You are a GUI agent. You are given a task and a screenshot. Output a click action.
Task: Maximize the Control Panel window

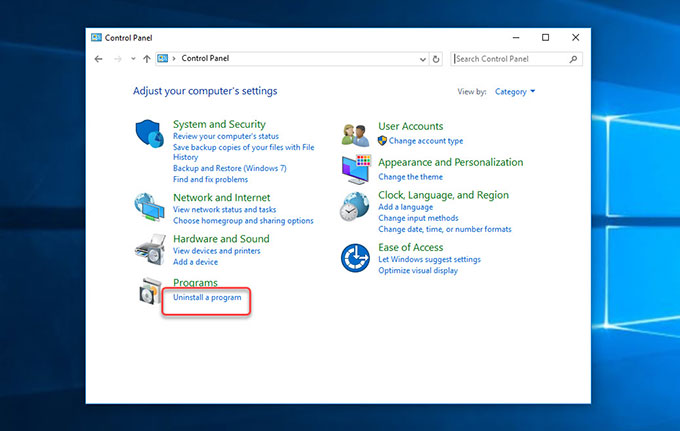(x=546, y=38)
